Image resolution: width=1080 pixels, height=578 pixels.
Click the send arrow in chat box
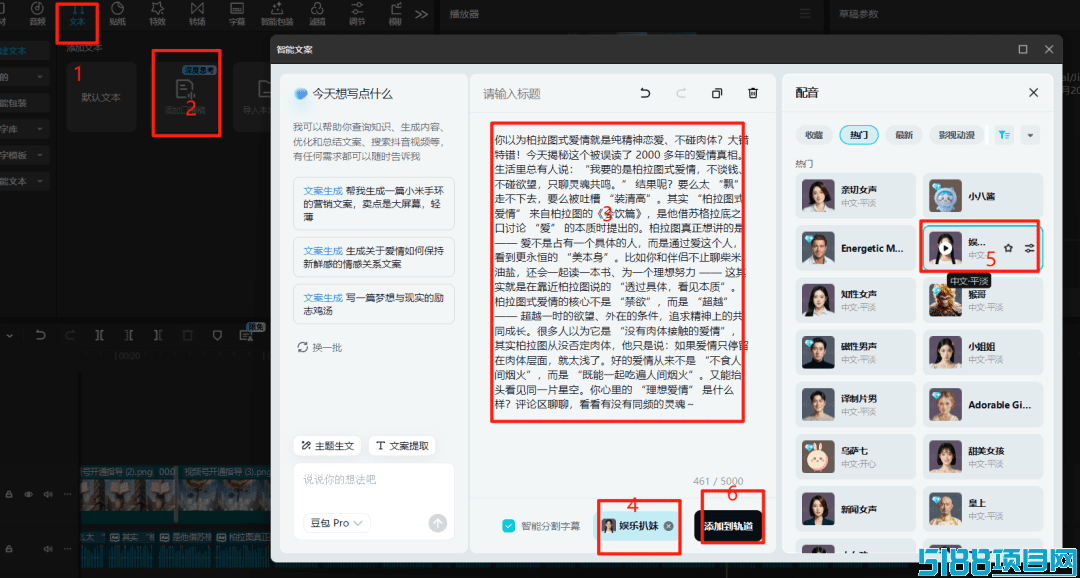(437, 523)
